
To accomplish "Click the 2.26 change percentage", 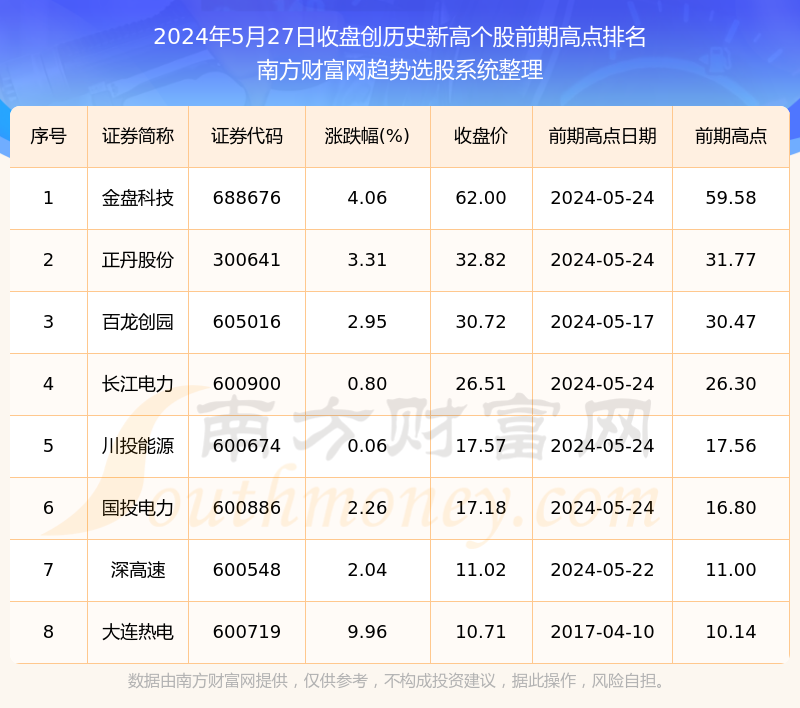I will pyautogui.click(x=367, y=508).
